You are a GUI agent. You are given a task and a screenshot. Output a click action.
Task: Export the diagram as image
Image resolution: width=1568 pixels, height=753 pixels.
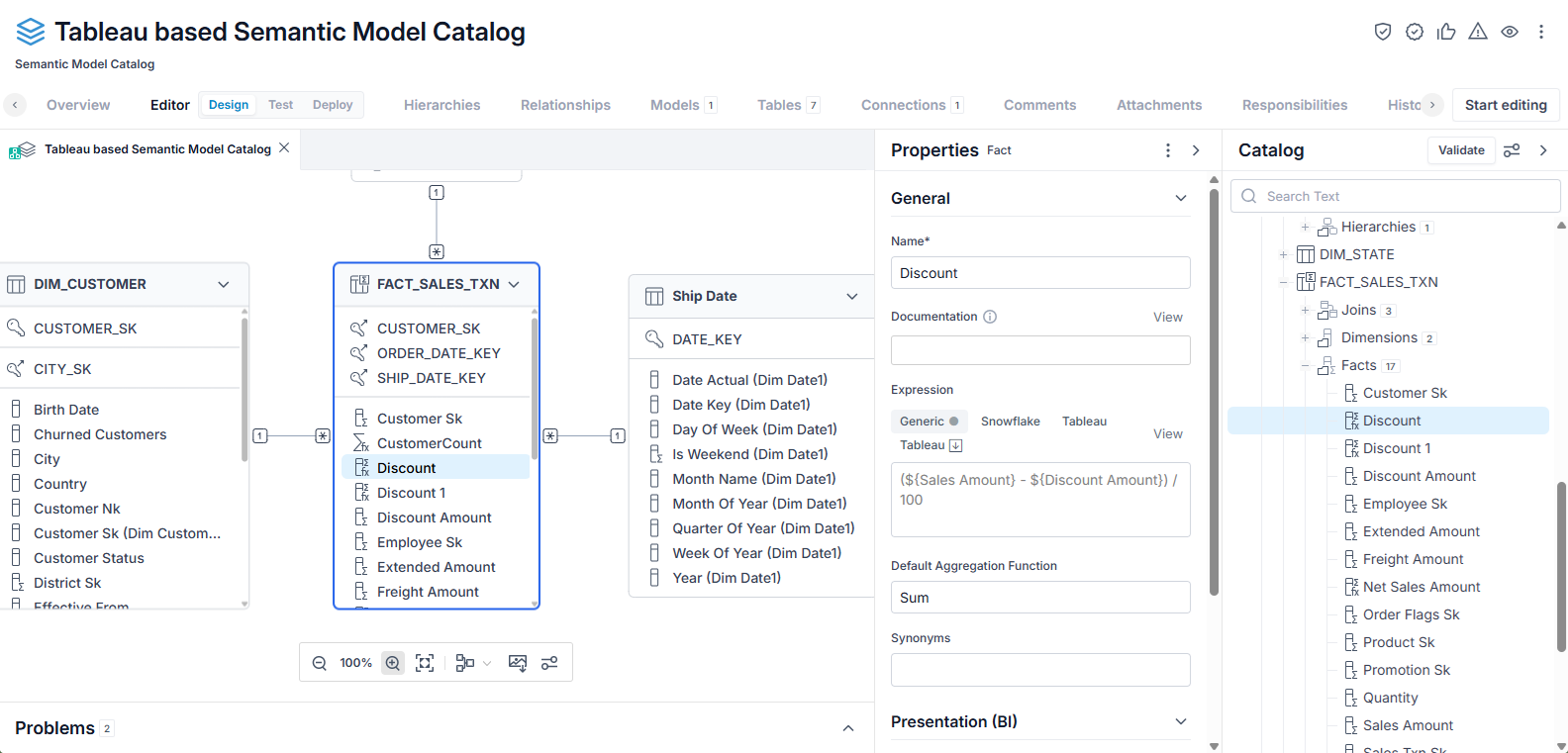tap(518, 663)
